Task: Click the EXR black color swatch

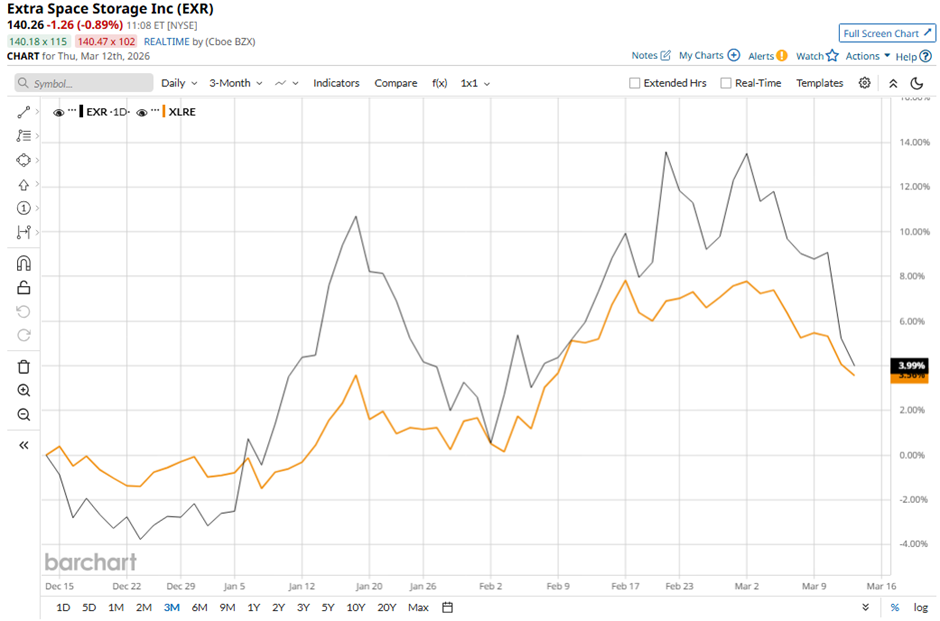Action: [82, 112]
